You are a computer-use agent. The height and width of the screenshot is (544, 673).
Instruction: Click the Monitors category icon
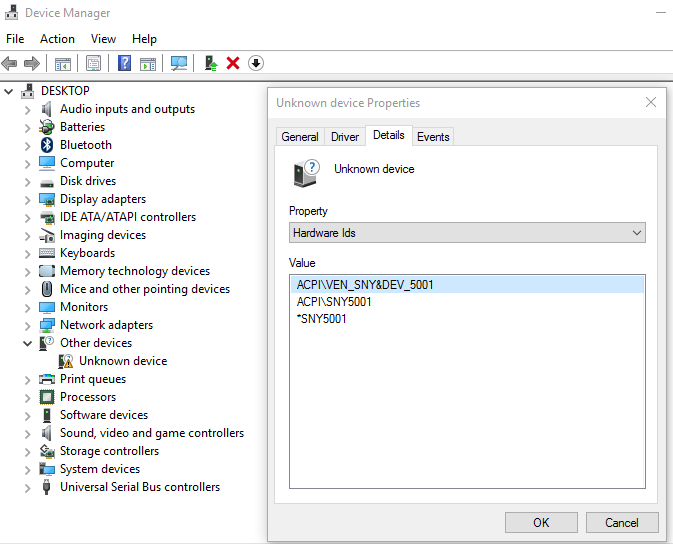pos(47,307)
